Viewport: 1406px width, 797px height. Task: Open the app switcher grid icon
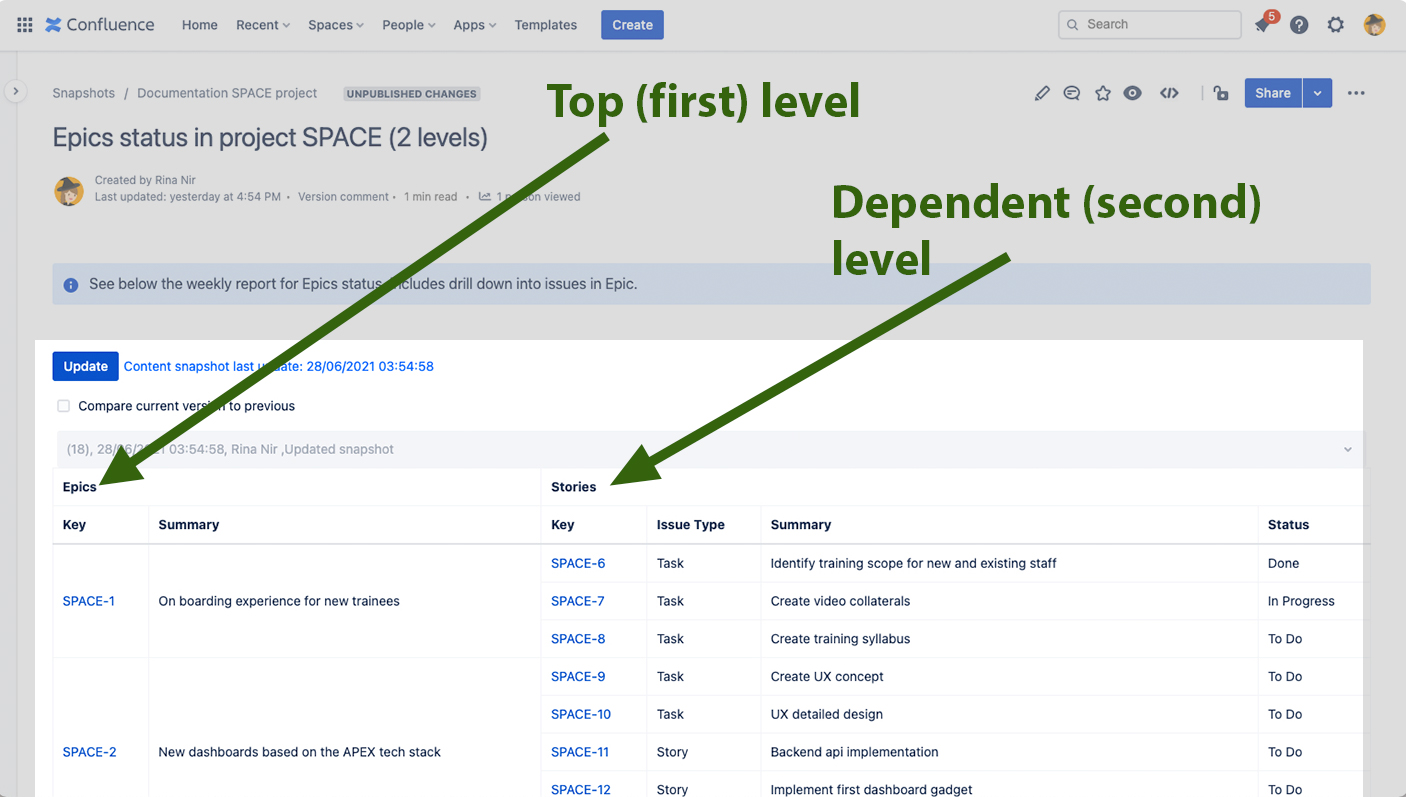point(24,25)
